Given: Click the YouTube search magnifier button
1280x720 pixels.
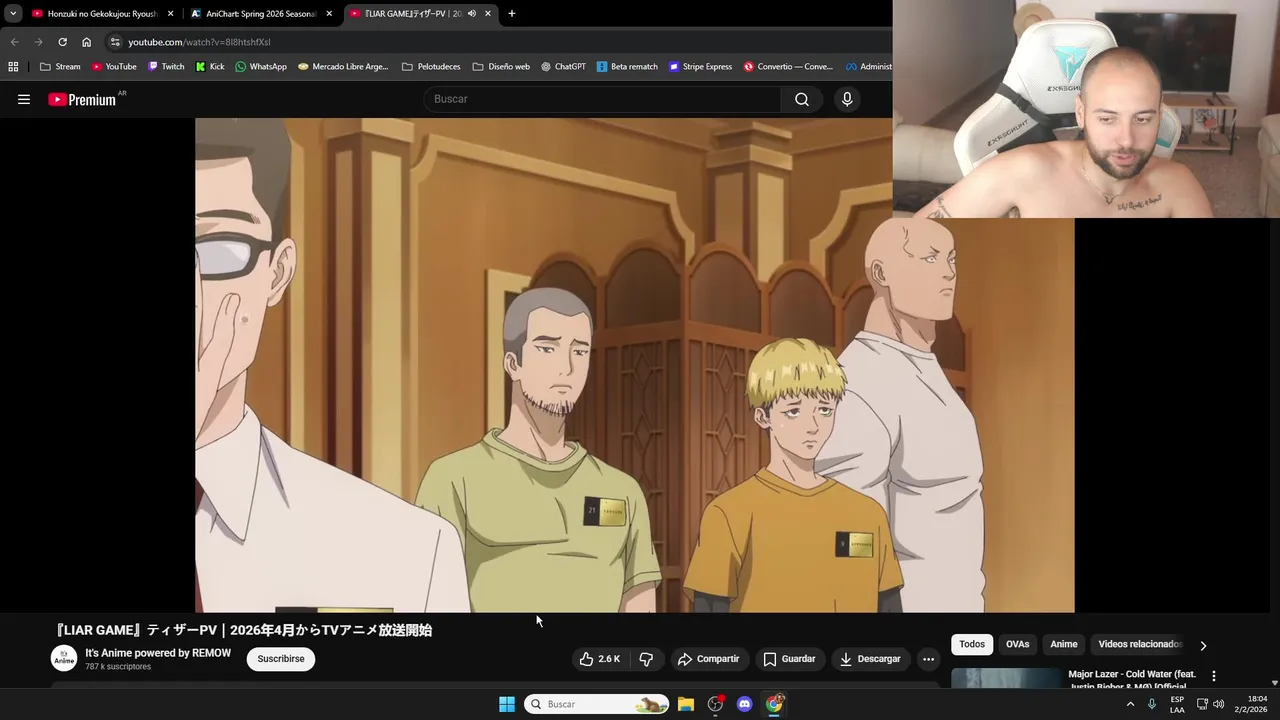Looking at the screenshot, I should click(x=802, y=99).
